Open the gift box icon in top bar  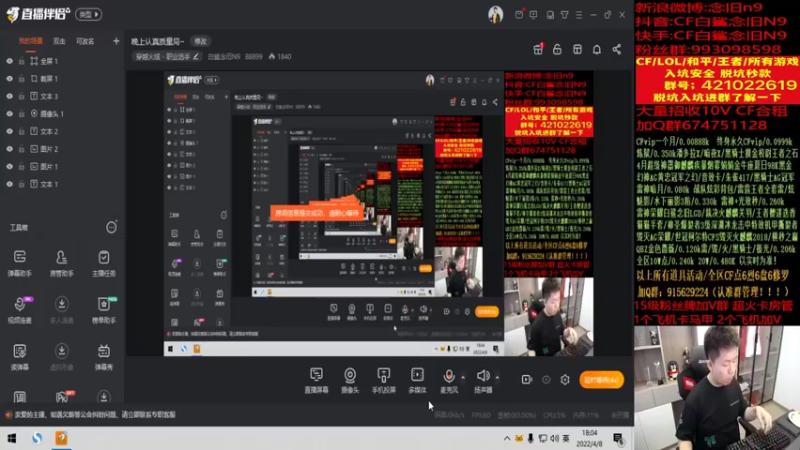(x=538, y=49)
